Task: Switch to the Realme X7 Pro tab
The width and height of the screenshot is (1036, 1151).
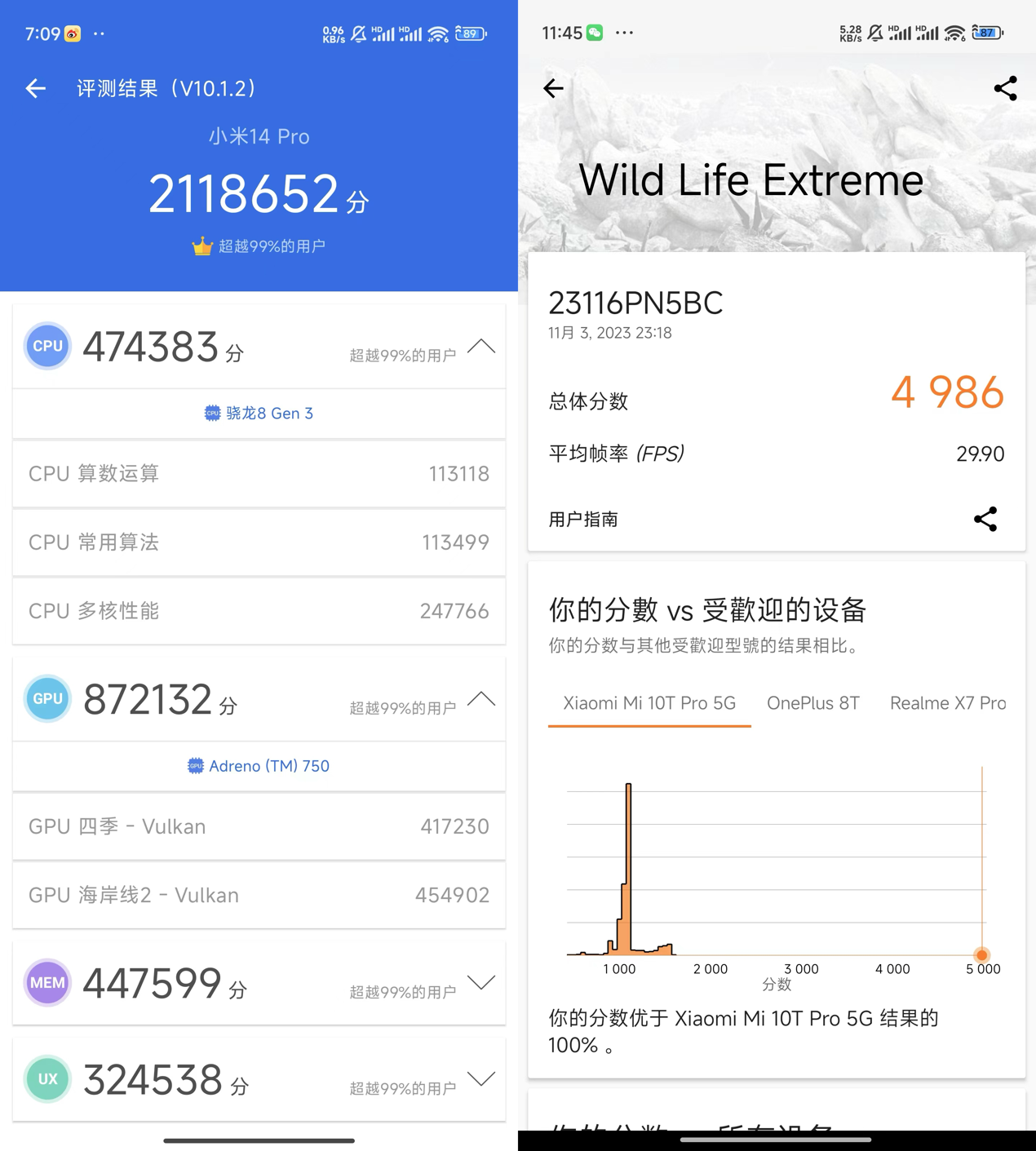Action: 947,703
